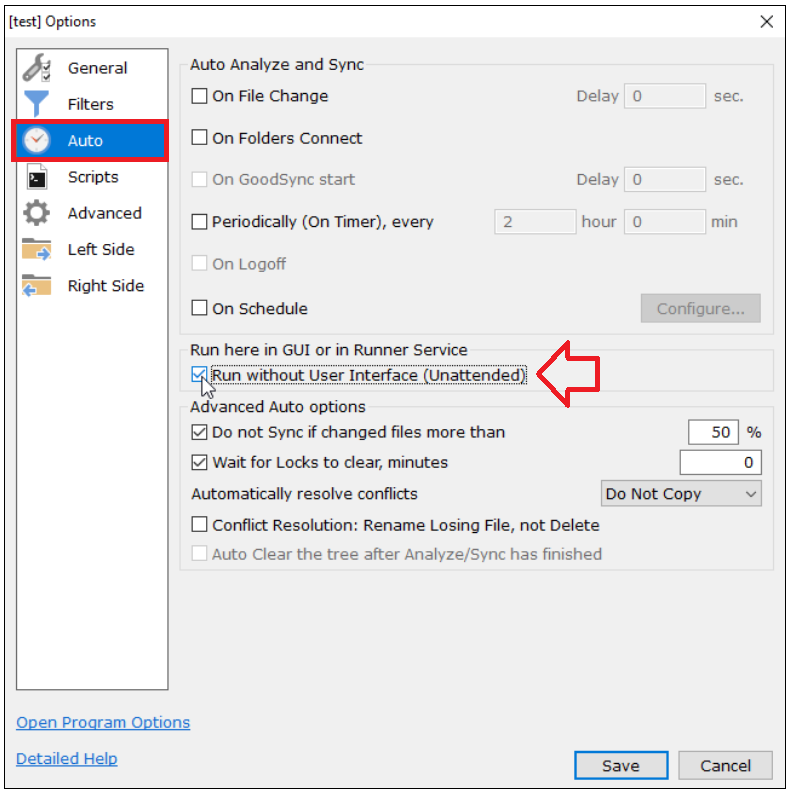Screen dimensions: 793x796
Task: Click the Cancel button
Action: (x=725, y=766)
